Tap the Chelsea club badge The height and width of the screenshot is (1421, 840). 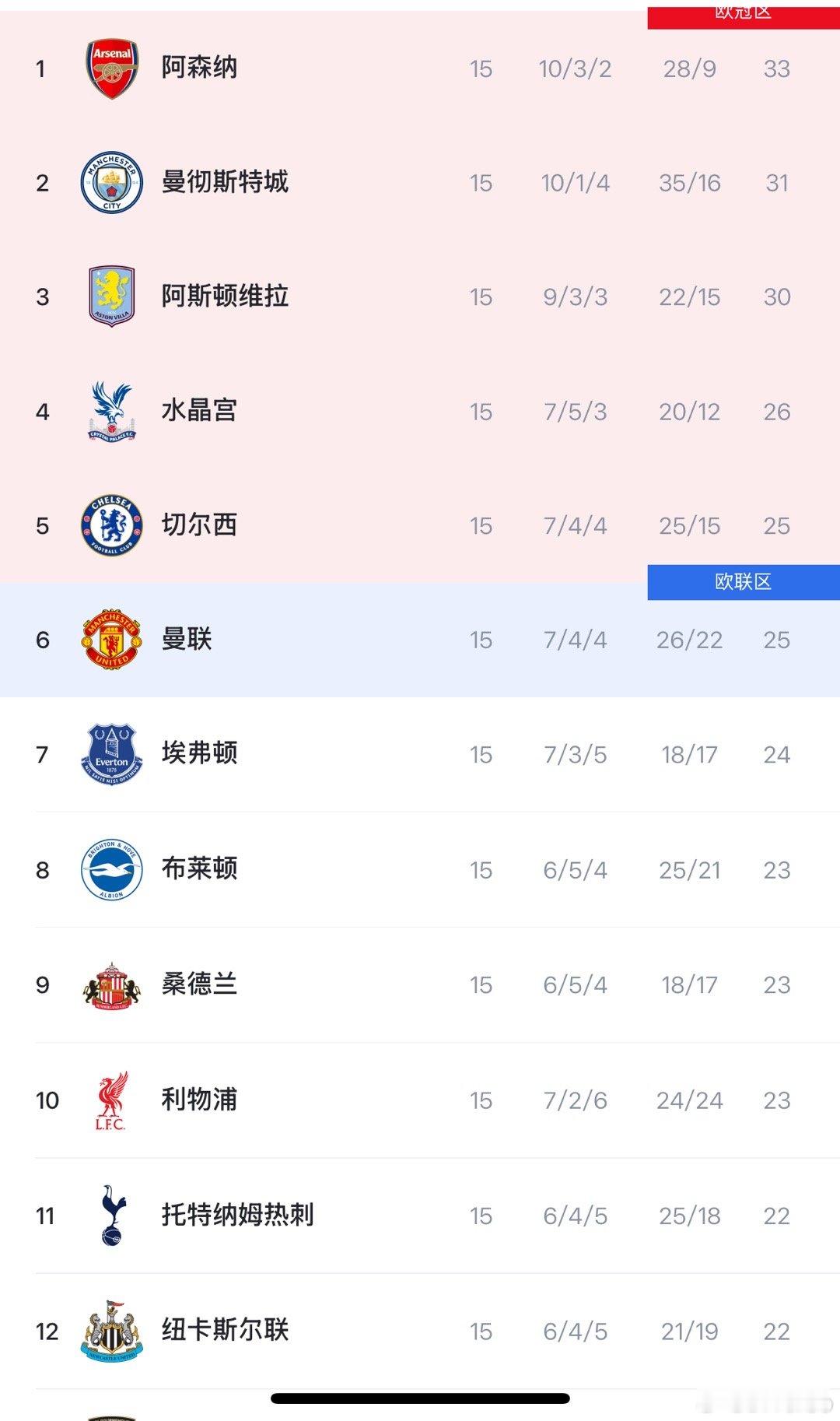pos(112,525)
